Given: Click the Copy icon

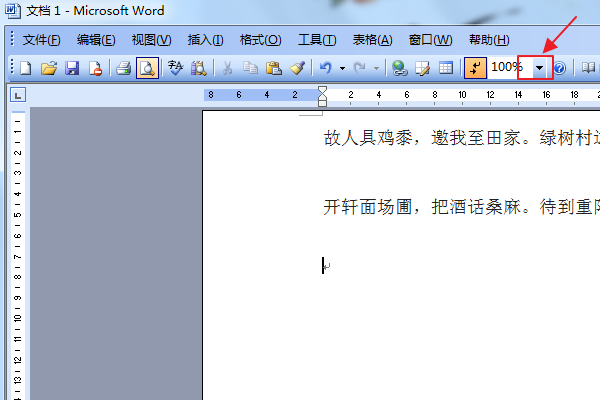Looking at the screenshot, I should (250, 68).
